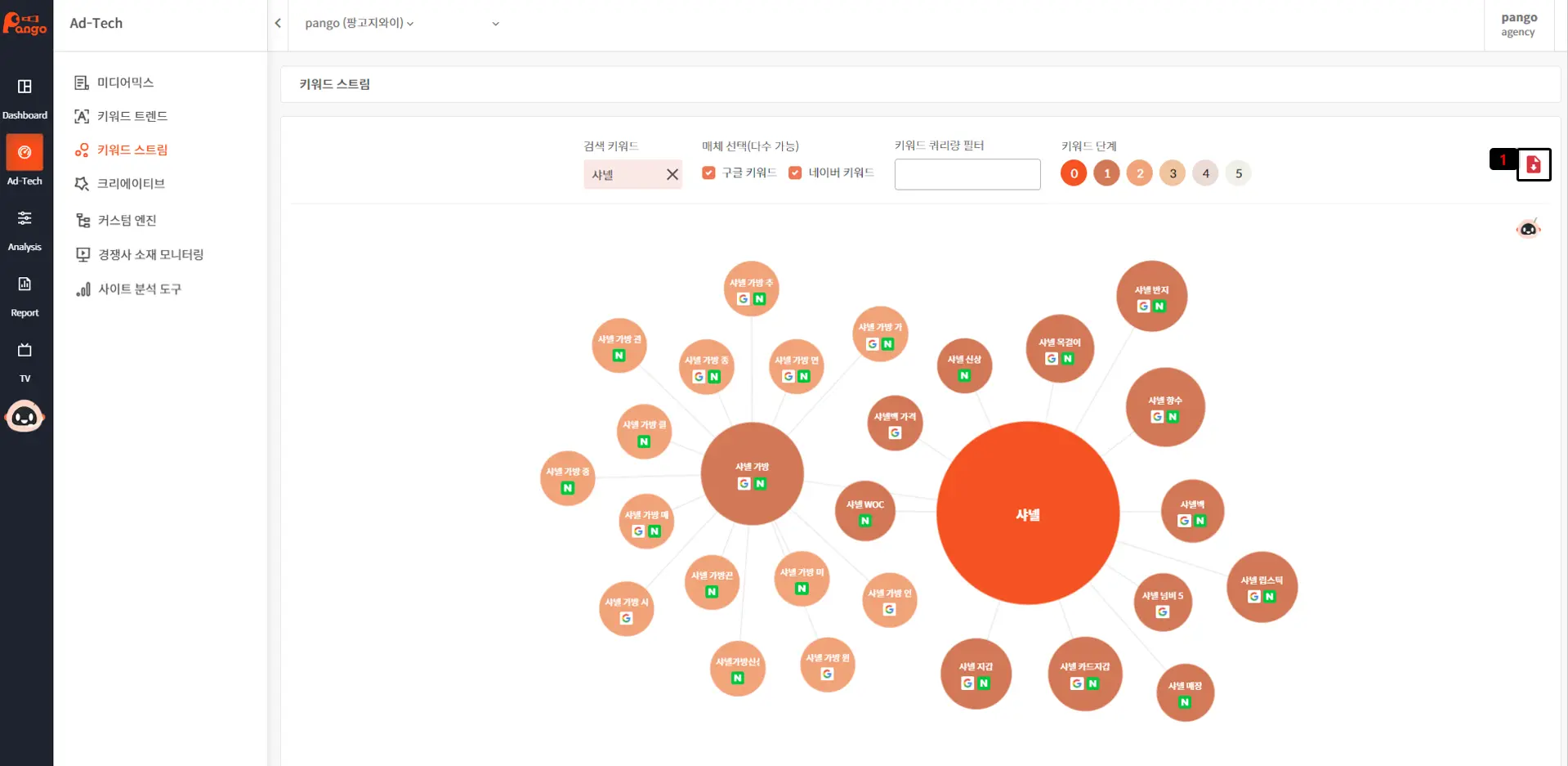Uncheck the 네이버 키워드 checkbox
The width and height of the screenshot is (1568, 766).
point(795,172)
